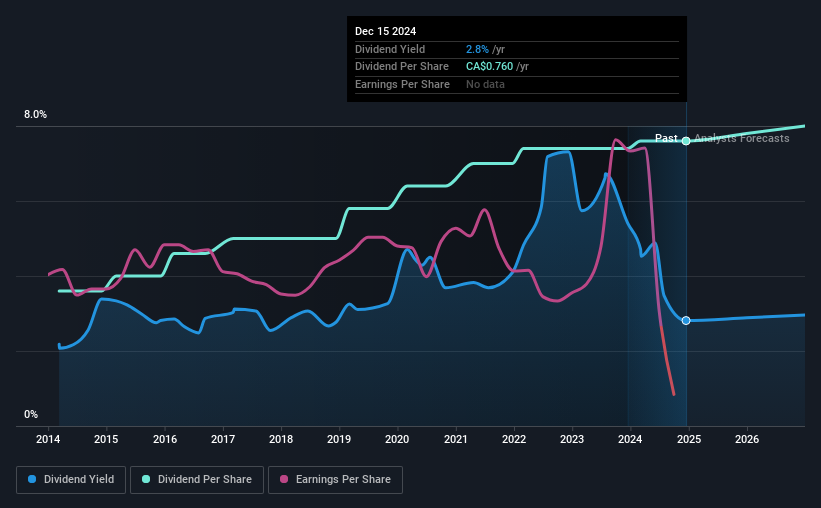This screenshot has width=821, height=508.
Task: Toggle the Dividend Per Share legend button
Action: pos(197,480)
